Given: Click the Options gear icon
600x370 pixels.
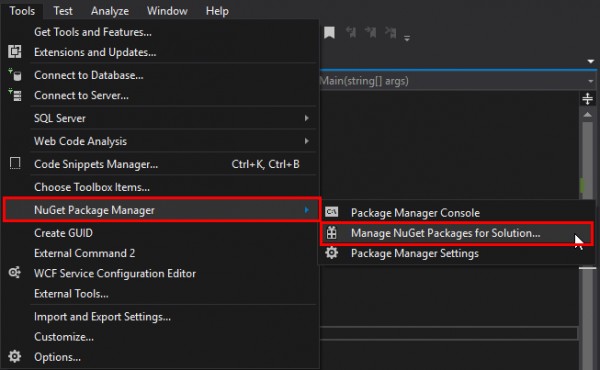Looking at the screenshot, I should [15, 356].
